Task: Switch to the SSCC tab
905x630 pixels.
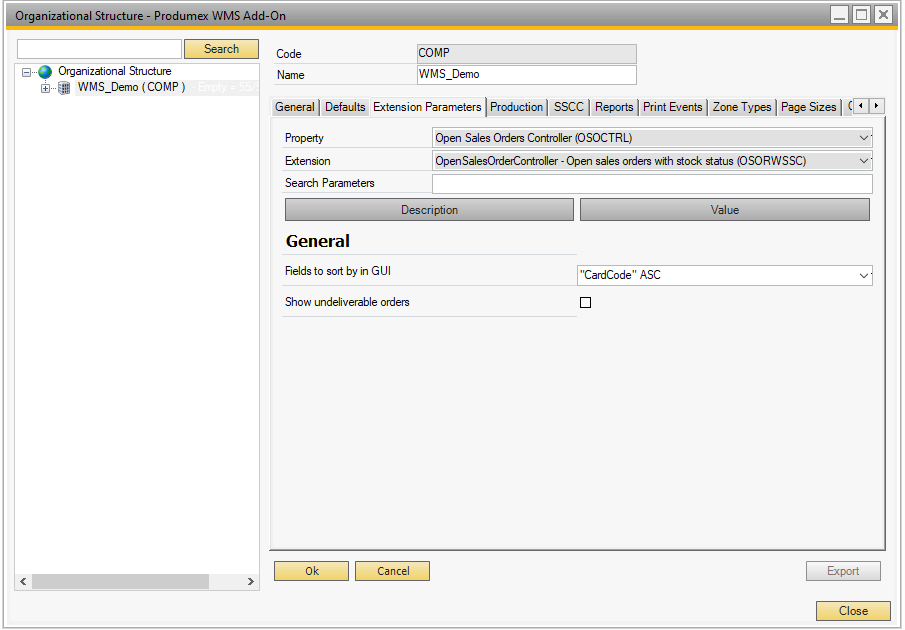Action: pos(568,107)
